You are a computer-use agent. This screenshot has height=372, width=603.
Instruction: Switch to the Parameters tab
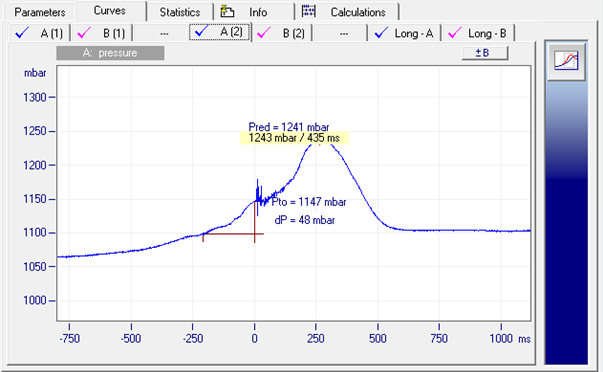[39, 12]
